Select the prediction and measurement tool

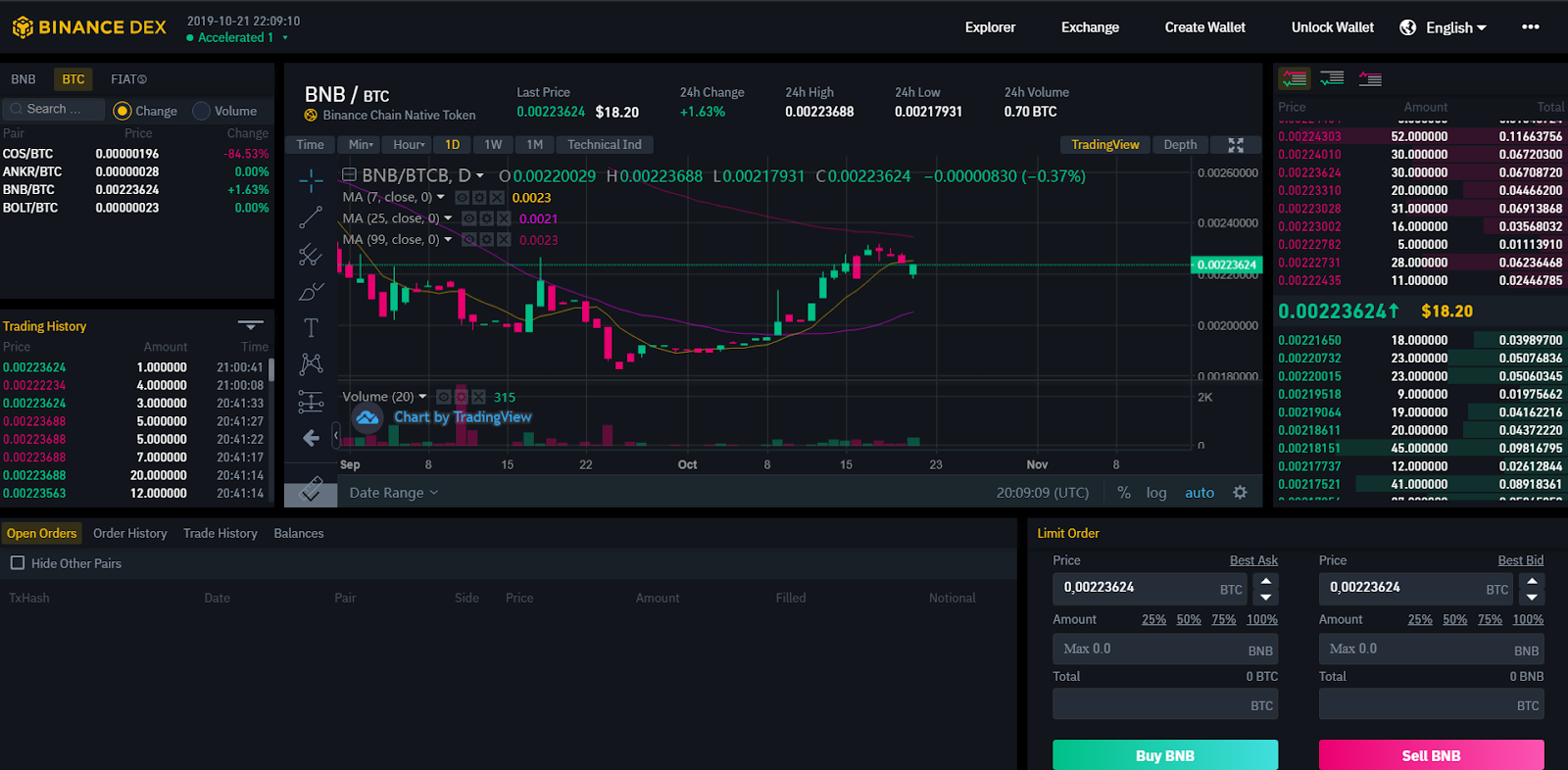(x=311, y=401)
